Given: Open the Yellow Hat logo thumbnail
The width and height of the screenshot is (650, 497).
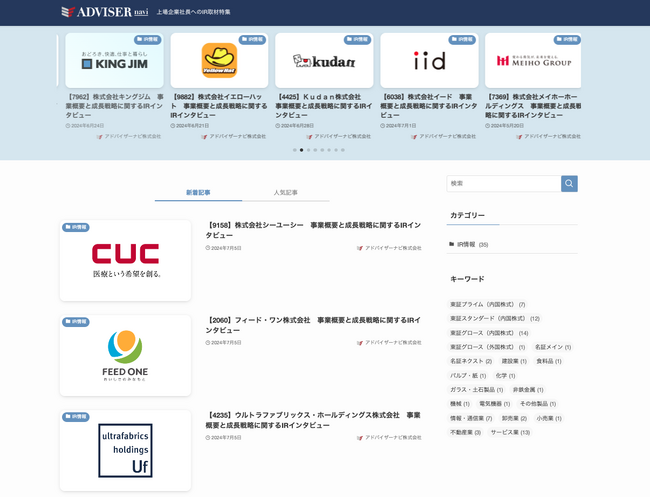Looking at the screenshot, I should (x=219, y=61).
